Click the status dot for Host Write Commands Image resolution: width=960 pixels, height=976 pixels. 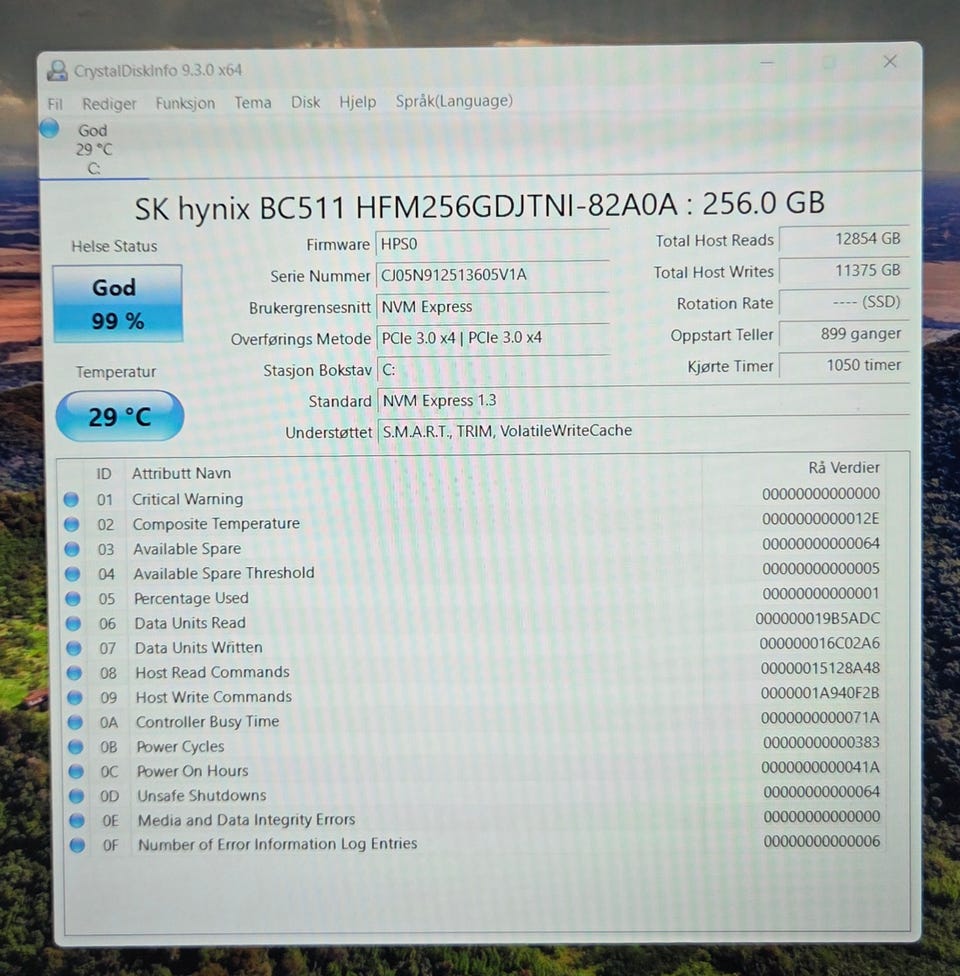[75, 697]
